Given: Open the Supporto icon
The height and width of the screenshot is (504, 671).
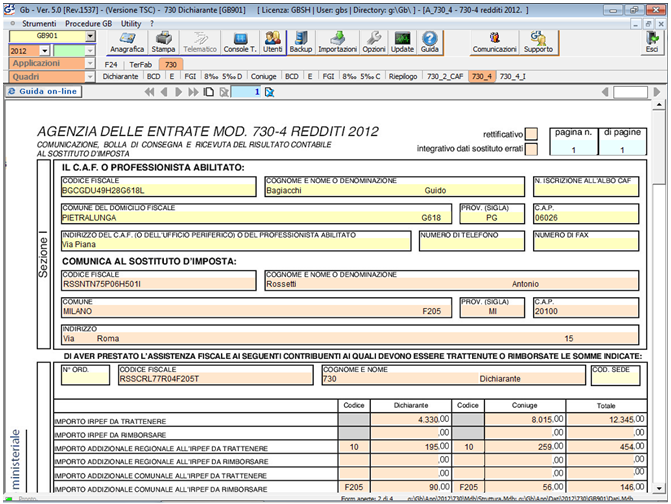Looking at the screenshot, I should (538, 42).
